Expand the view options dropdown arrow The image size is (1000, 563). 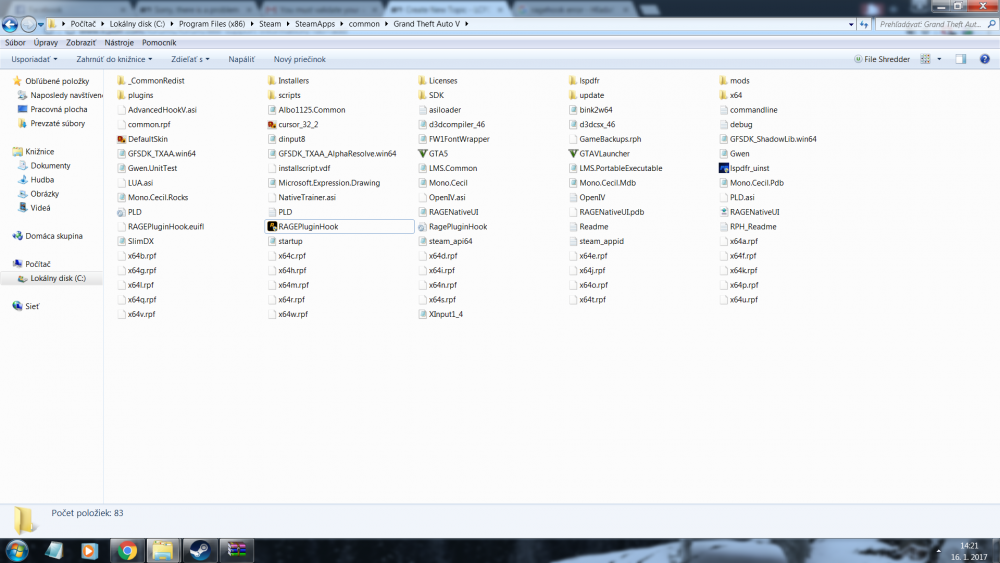[x=939, y=59]
